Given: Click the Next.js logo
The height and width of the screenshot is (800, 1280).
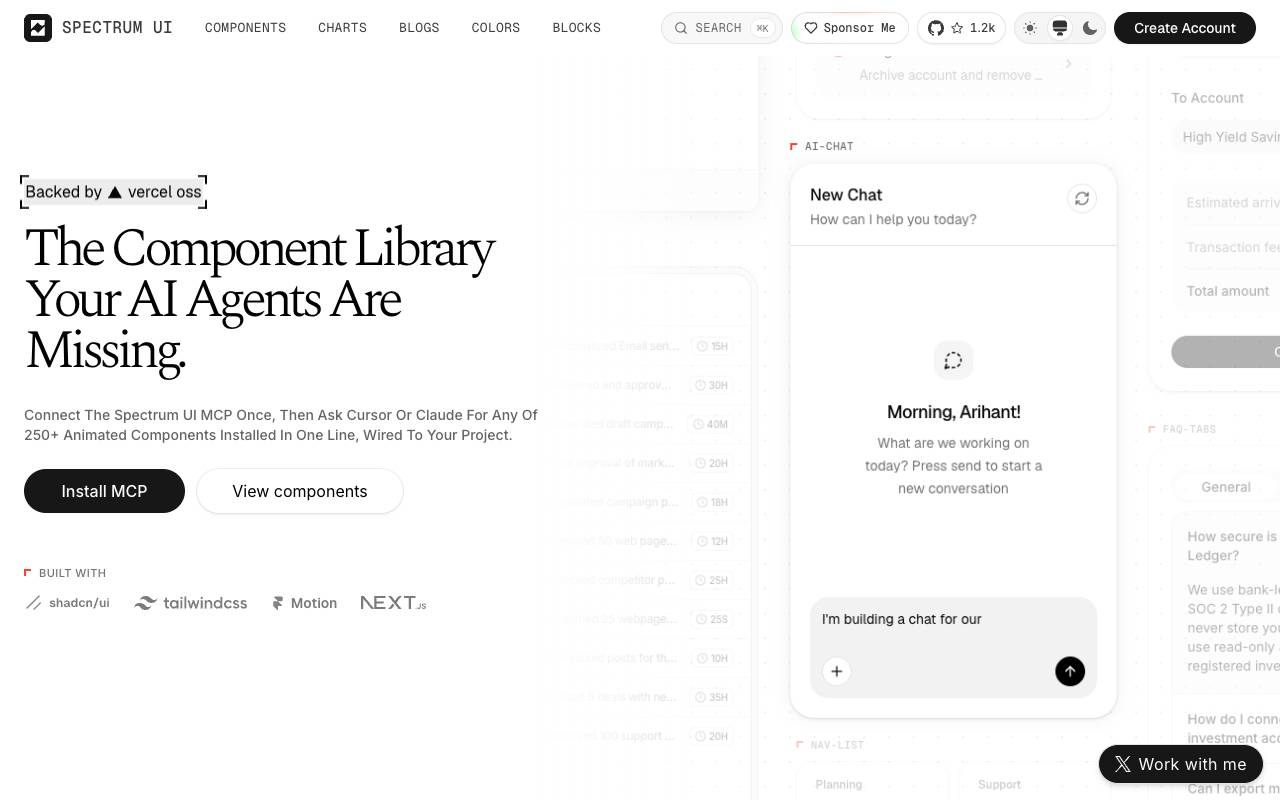Looking at the screenshot, I should pyautogui.click(x=393, y=603).
